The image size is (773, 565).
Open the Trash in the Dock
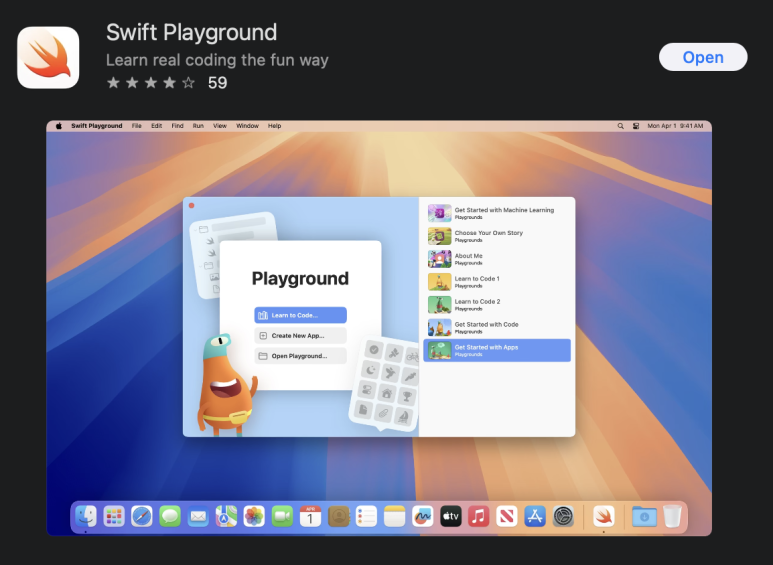pyautogui.click(x=672, y=516)
